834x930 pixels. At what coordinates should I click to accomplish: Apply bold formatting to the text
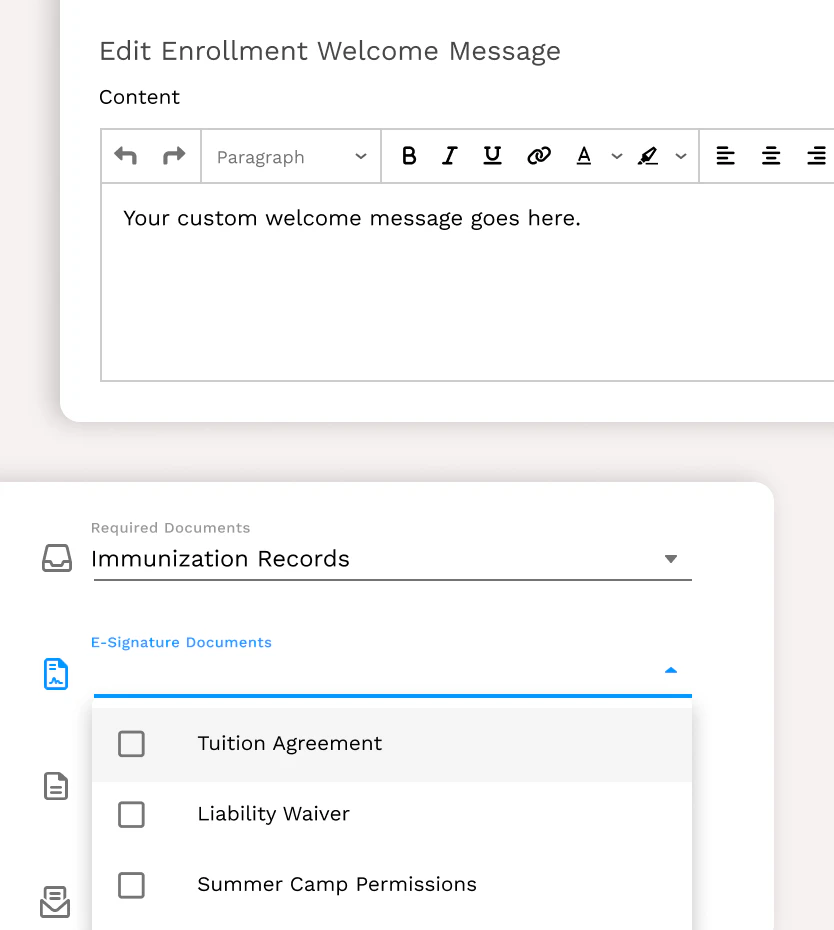click(x=408, y=156)
